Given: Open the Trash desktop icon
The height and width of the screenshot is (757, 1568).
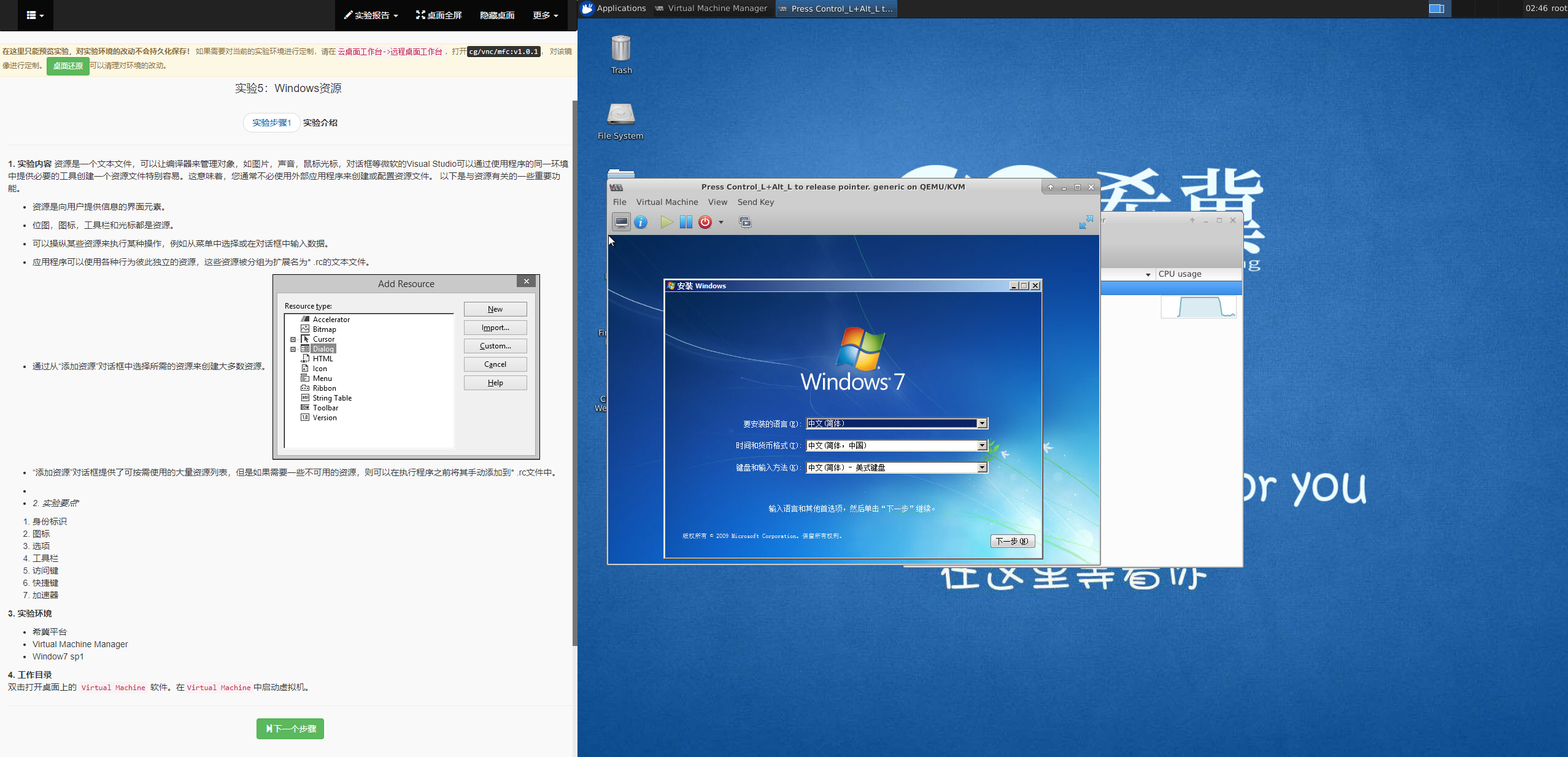Looking at the screenshot, I should pos(621,55).
